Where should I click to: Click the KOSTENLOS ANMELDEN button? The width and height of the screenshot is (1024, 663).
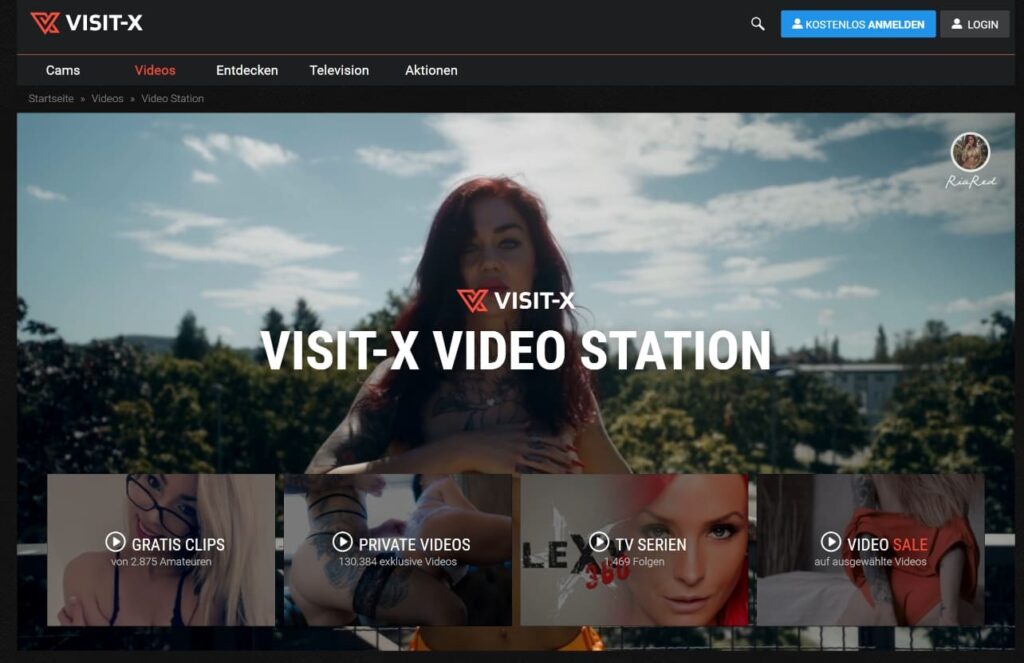point(858,24)
